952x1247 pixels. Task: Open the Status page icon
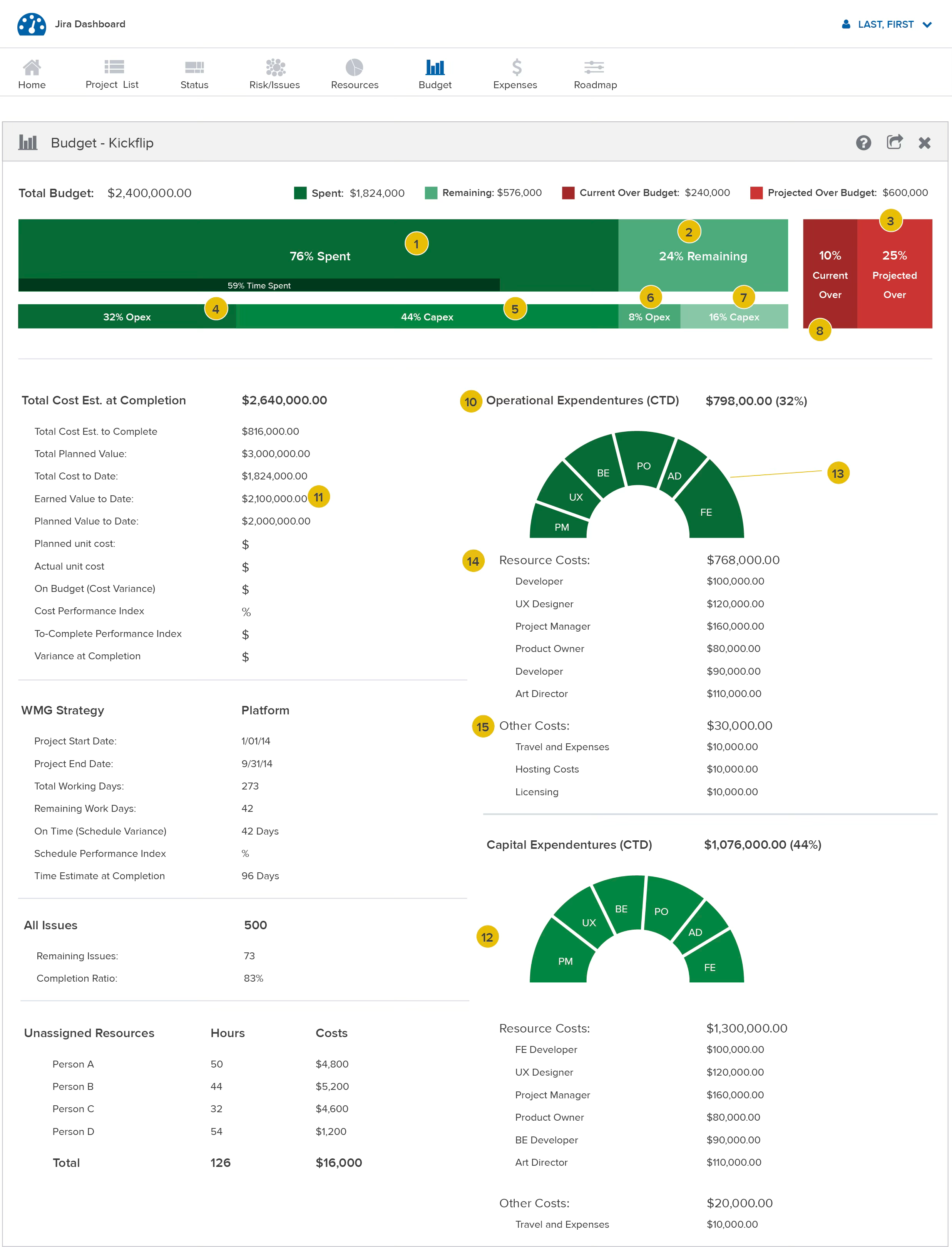194,67
